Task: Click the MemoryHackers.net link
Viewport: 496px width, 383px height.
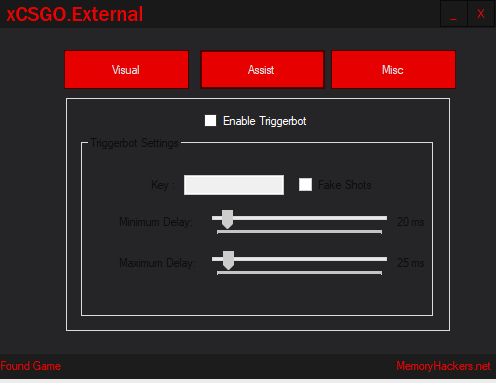Action: [x=443, y=366]
